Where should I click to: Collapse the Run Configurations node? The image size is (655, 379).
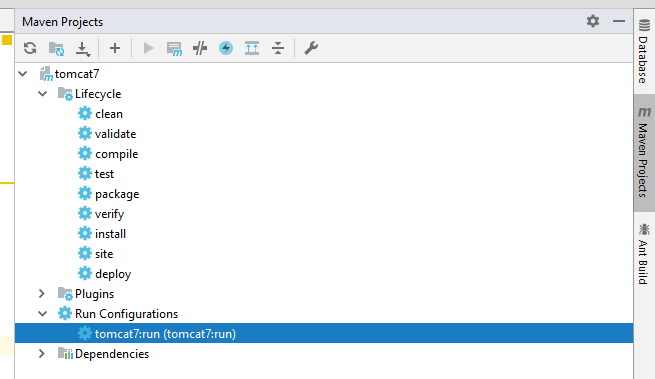click(43, 314)
